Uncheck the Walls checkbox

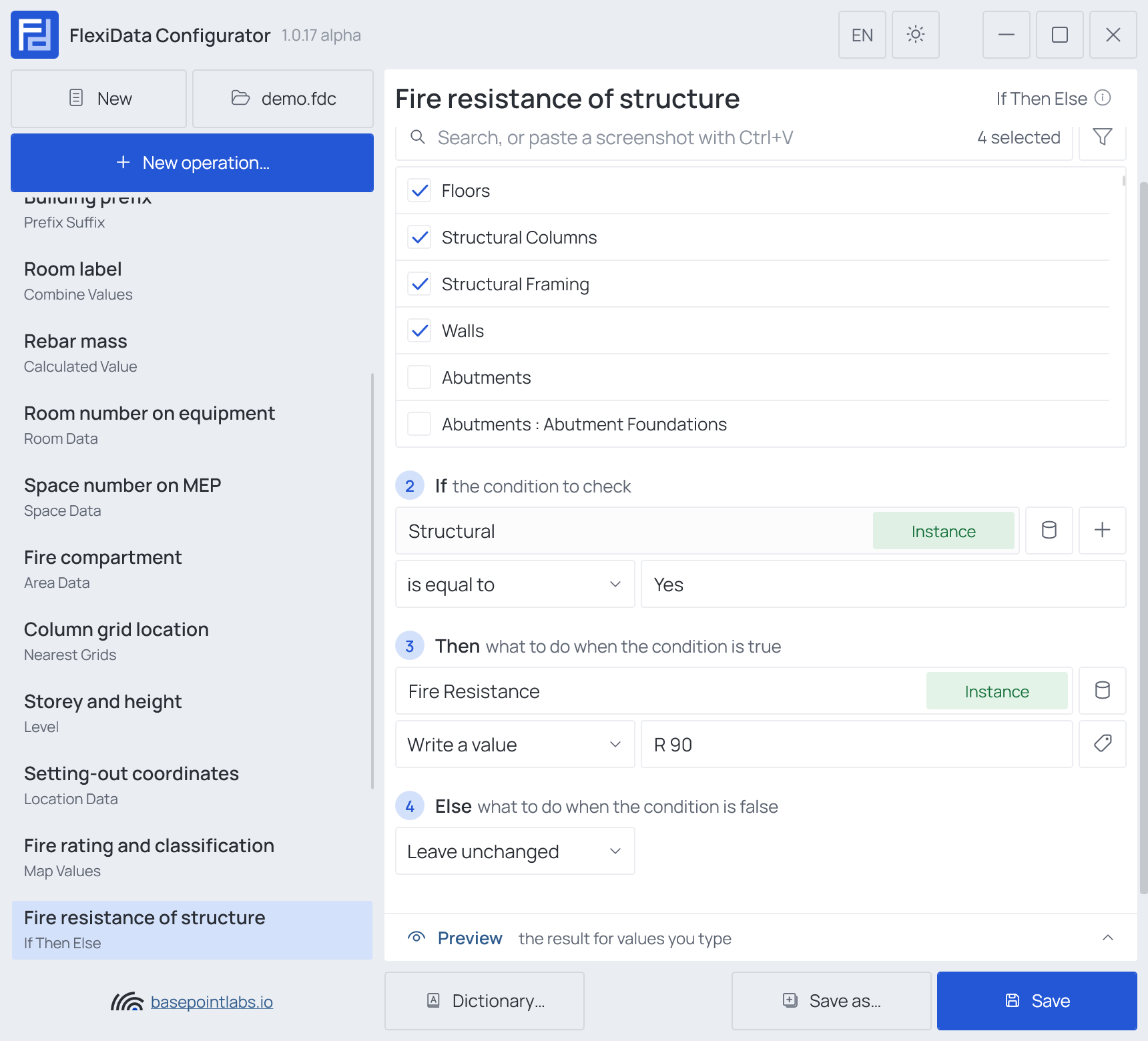click(x=419, y=331)
